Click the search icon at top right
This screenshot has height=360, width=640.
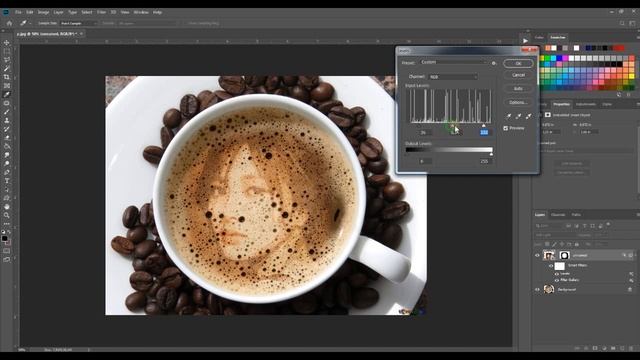pyautogui.click(x=622, y=23)
